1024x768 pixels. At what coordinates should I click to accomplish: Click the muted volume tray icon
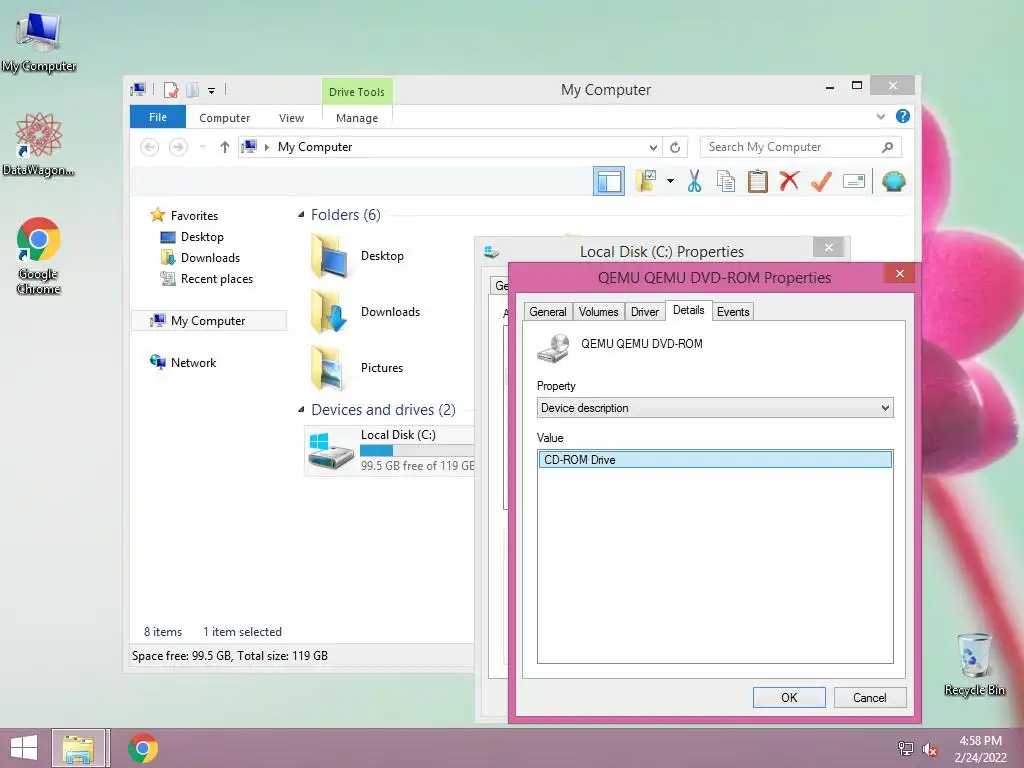(x=930, y=749)
